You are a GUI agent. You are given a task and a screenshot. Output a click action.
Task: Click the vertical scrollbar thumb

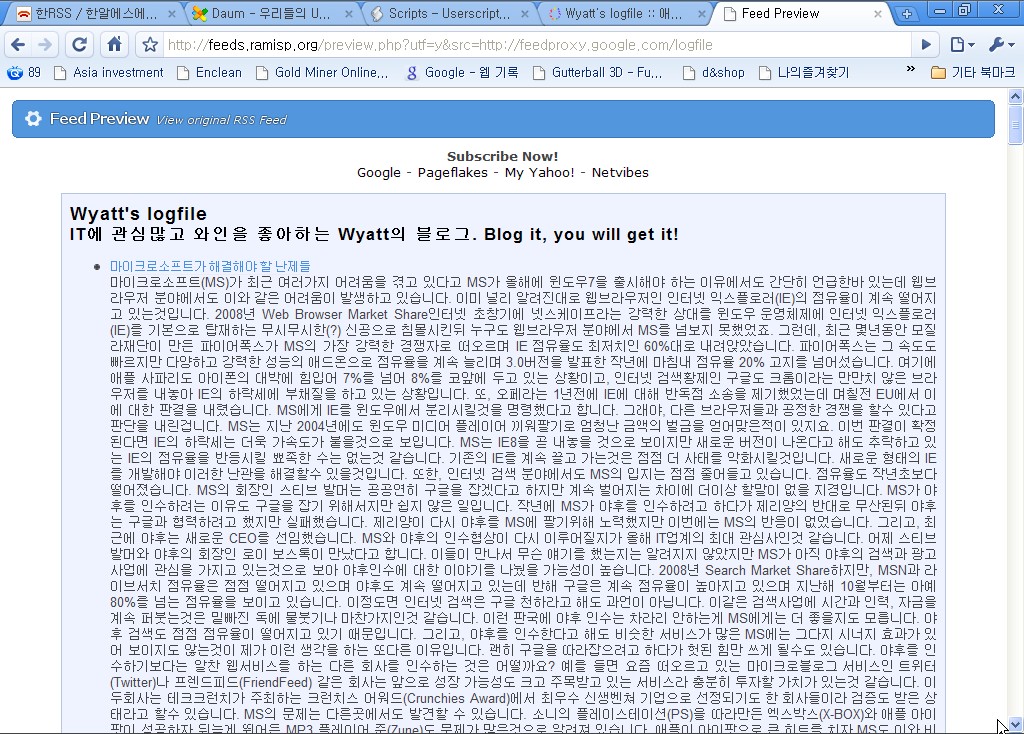(x=1015, y=124)
